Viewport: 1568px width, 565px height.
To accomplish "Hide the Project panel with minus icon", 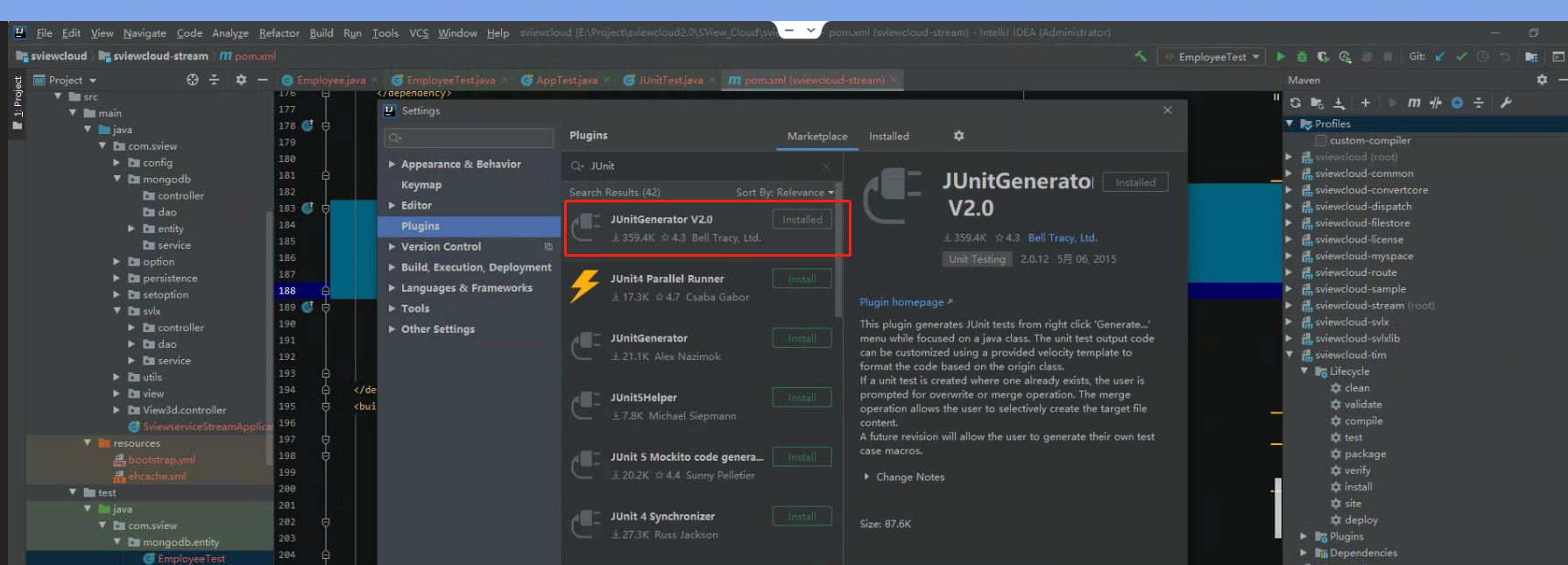I will tap(262, 80).
